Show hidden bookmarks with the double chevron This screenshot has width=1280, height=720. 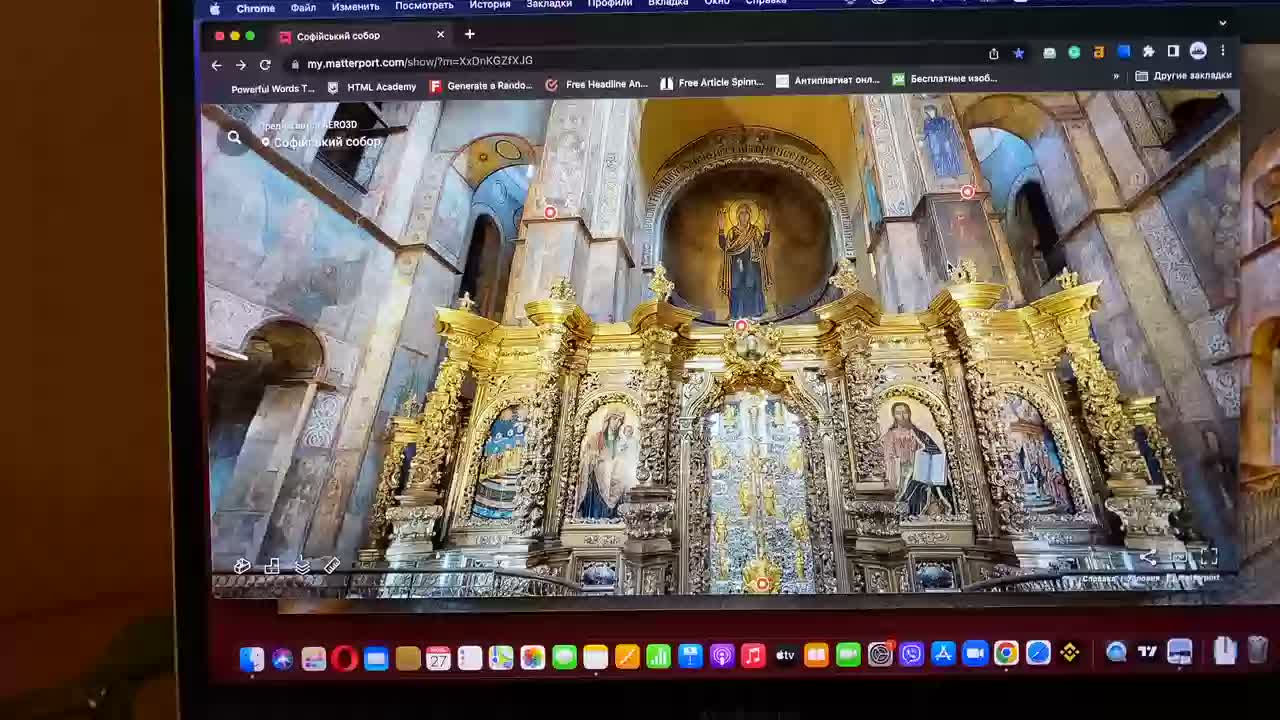[x=1116, y=76]
